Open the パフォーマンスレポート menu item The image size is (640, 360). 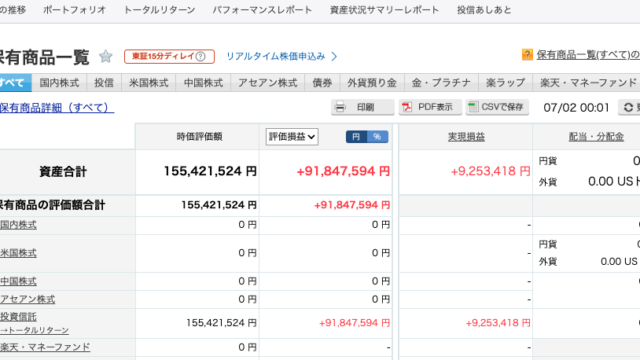262,10
